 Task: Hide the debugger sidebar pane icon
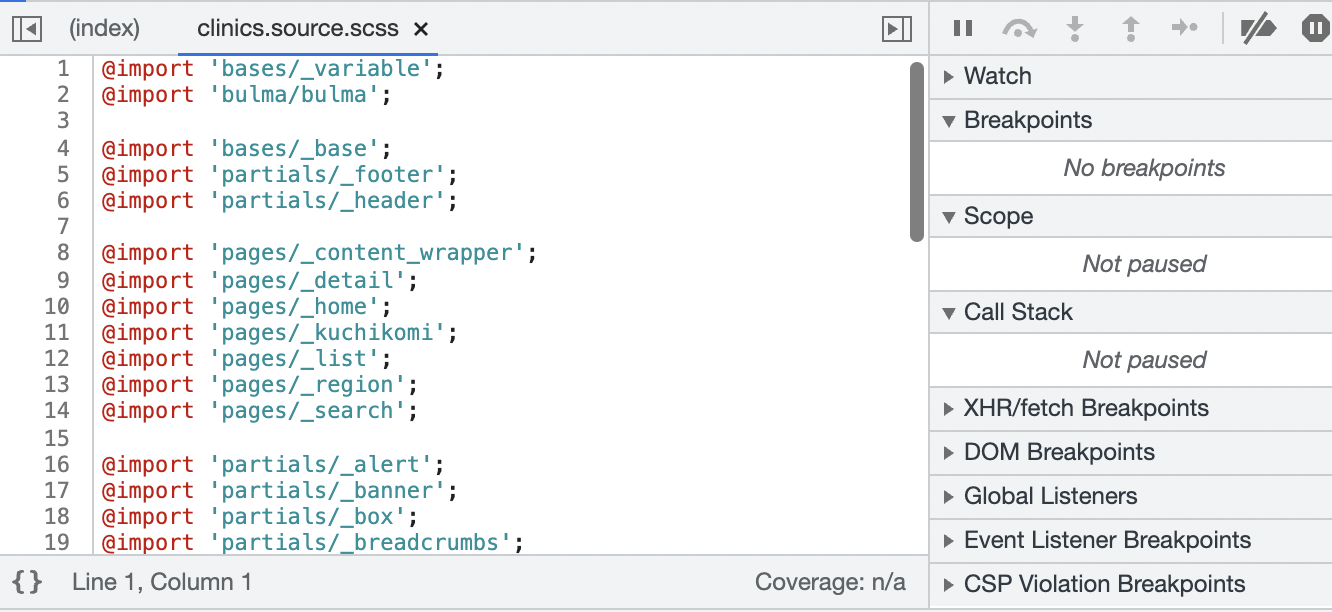point(897,29)
